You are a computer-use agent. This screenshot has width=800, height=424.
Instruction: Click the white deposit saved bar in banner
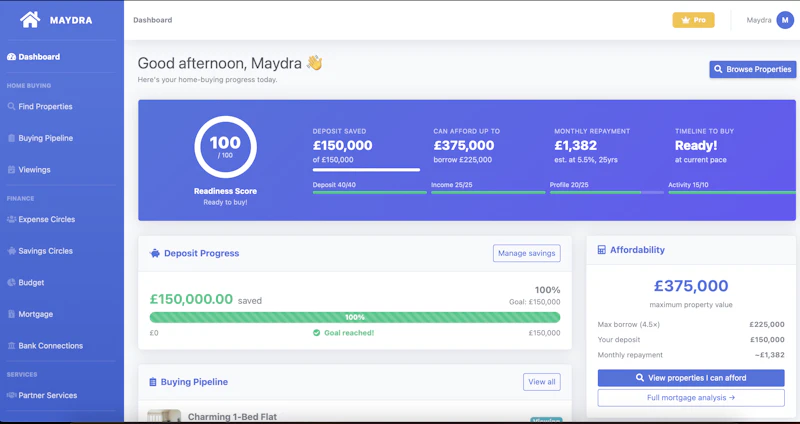point(366,169)
